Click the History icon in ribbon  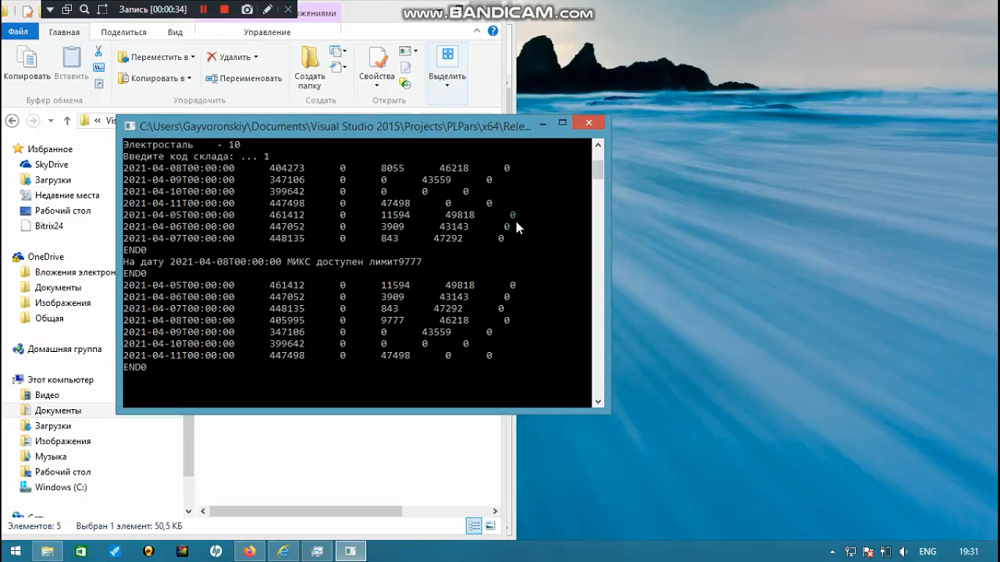pos(406,83)
